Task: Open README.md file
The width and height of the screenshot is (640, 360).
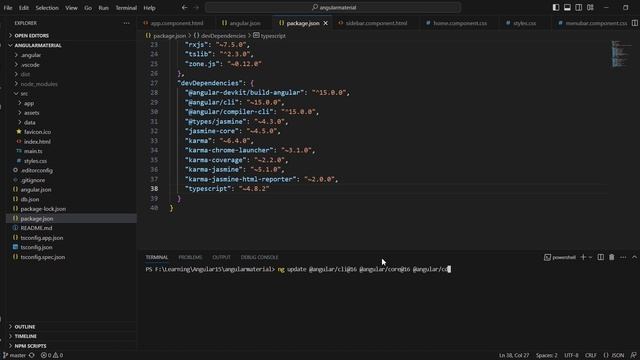Action: click(36, 228)
